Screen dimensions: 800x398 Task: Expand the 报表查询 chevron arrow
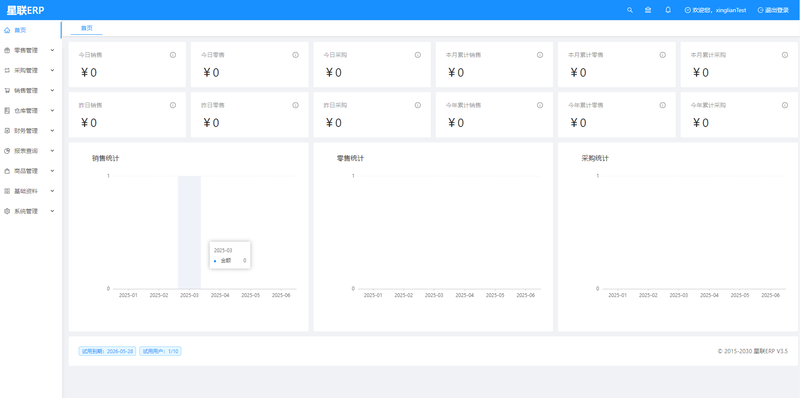(53, 151)
